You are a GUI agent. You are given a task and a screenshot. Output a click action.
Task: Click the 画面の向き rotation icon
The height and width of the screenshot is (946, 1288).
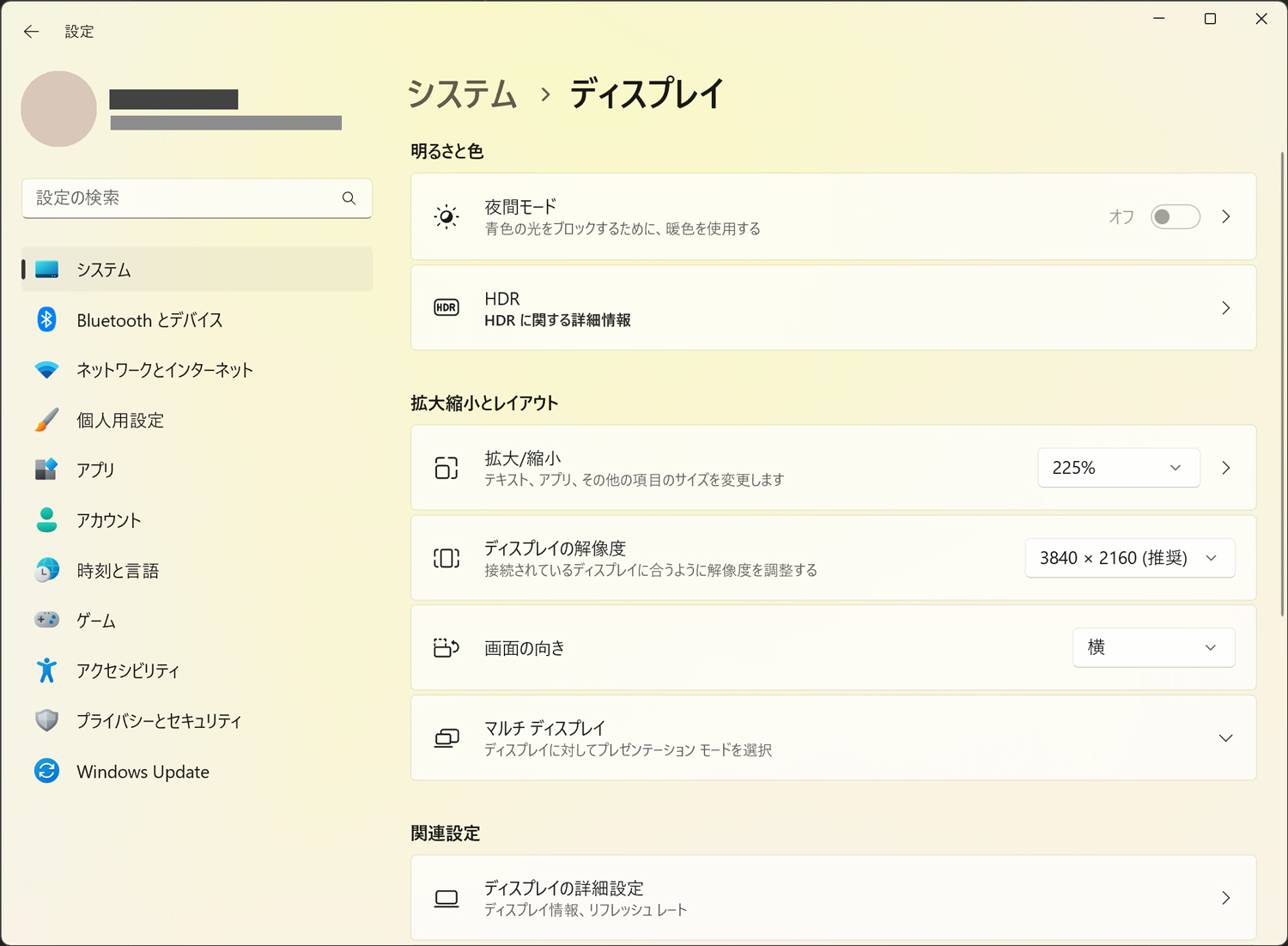447,647
